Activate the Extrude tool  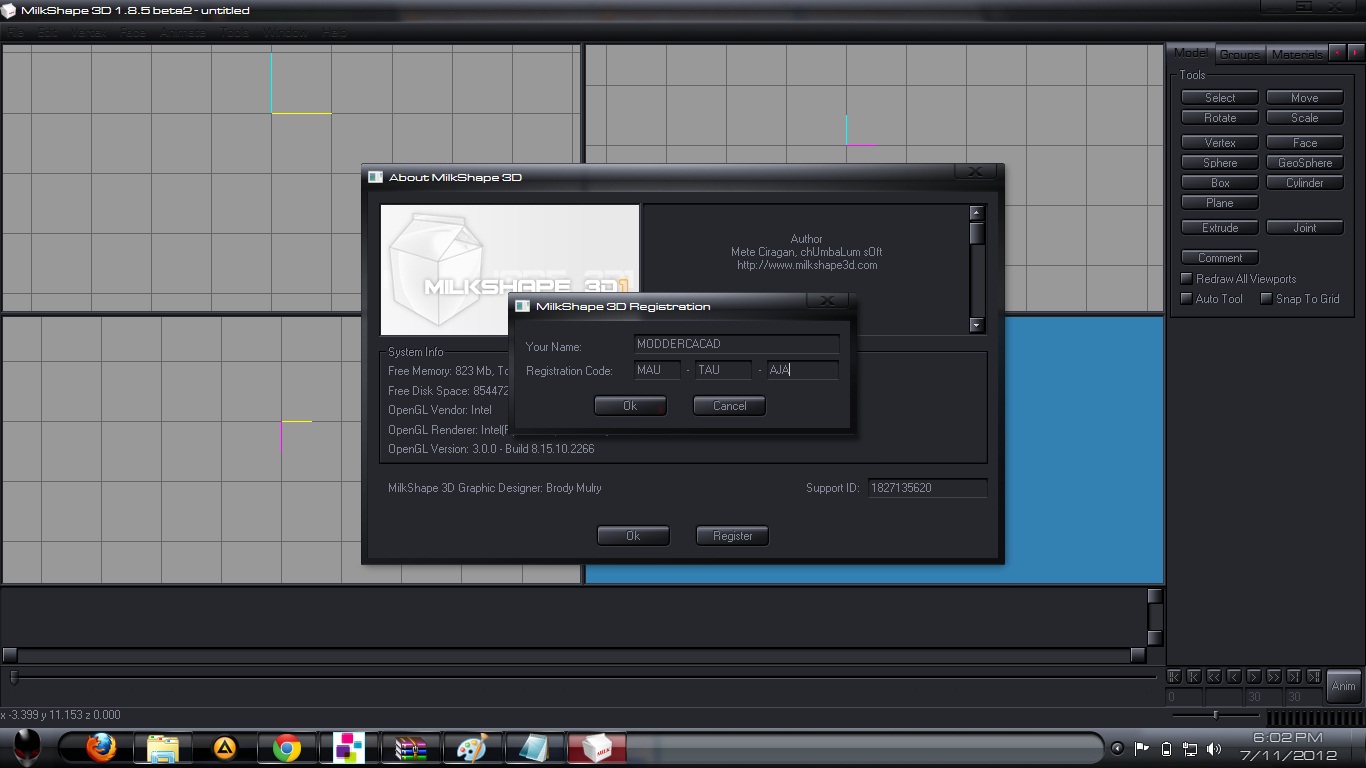[1220, 228]
